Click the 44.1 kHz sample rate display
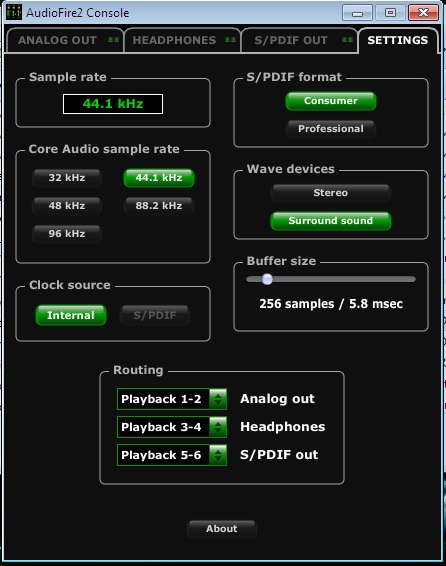Screen dimensions: 446x566 (x=113, y=104)
